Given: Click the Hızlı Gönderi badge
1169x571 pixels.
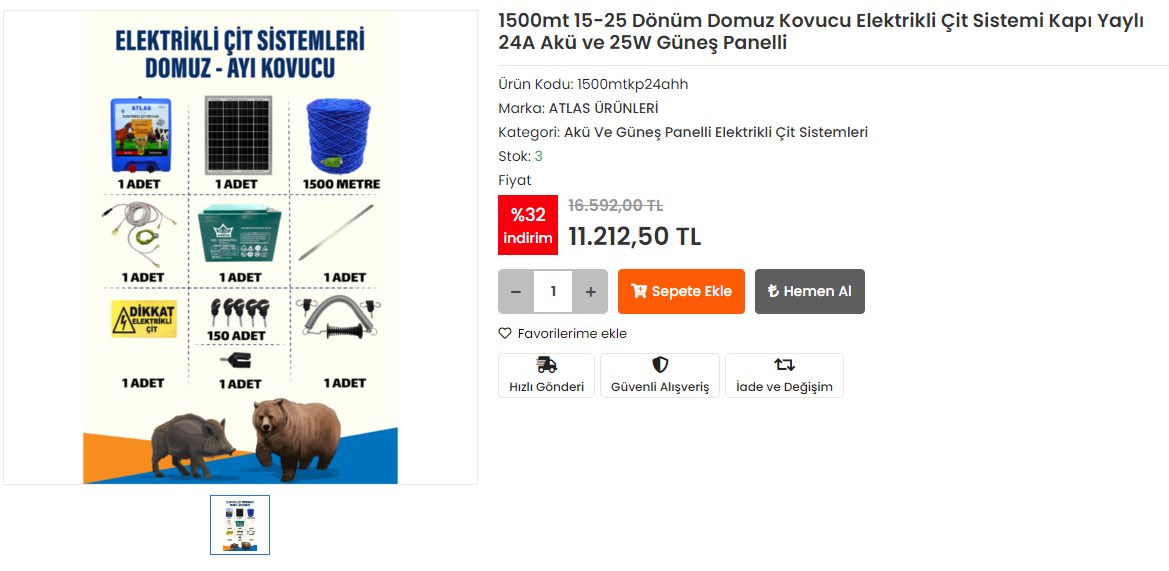Looking at the screenshot, I should (546, 375).
